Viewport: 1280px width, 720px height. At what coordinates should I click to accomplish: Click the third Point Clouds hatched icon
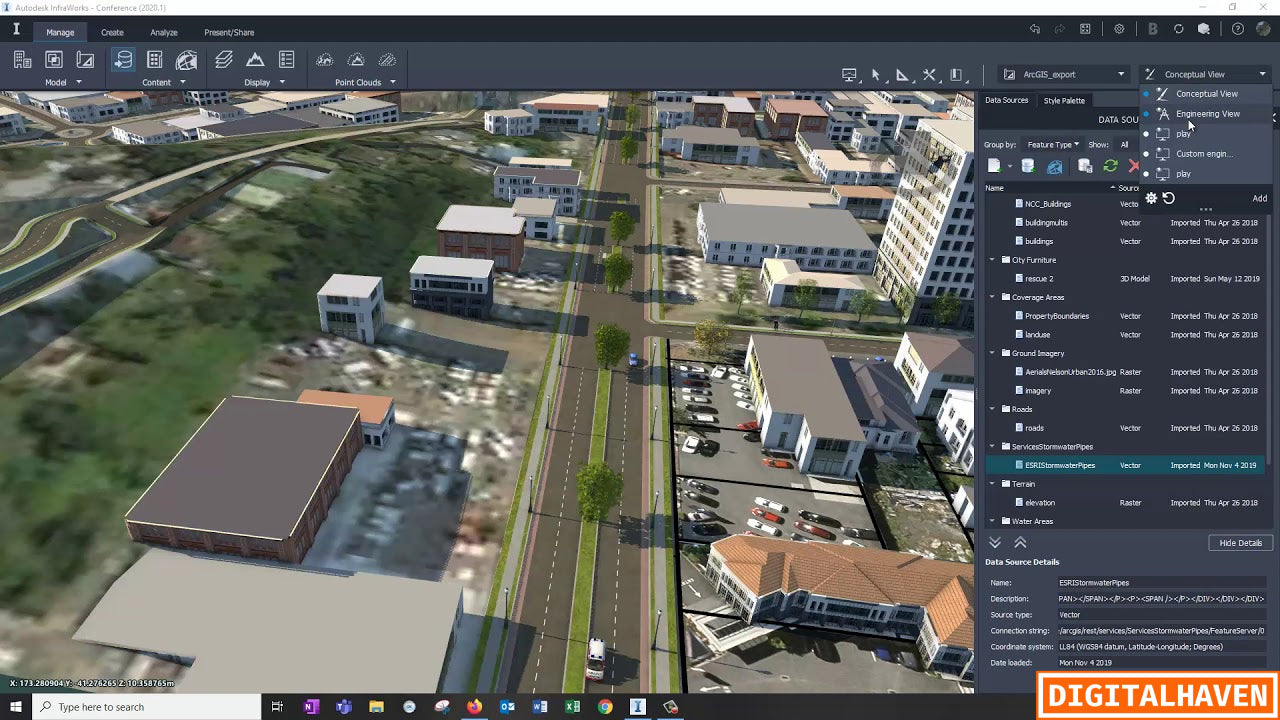[x=388, y=60]
